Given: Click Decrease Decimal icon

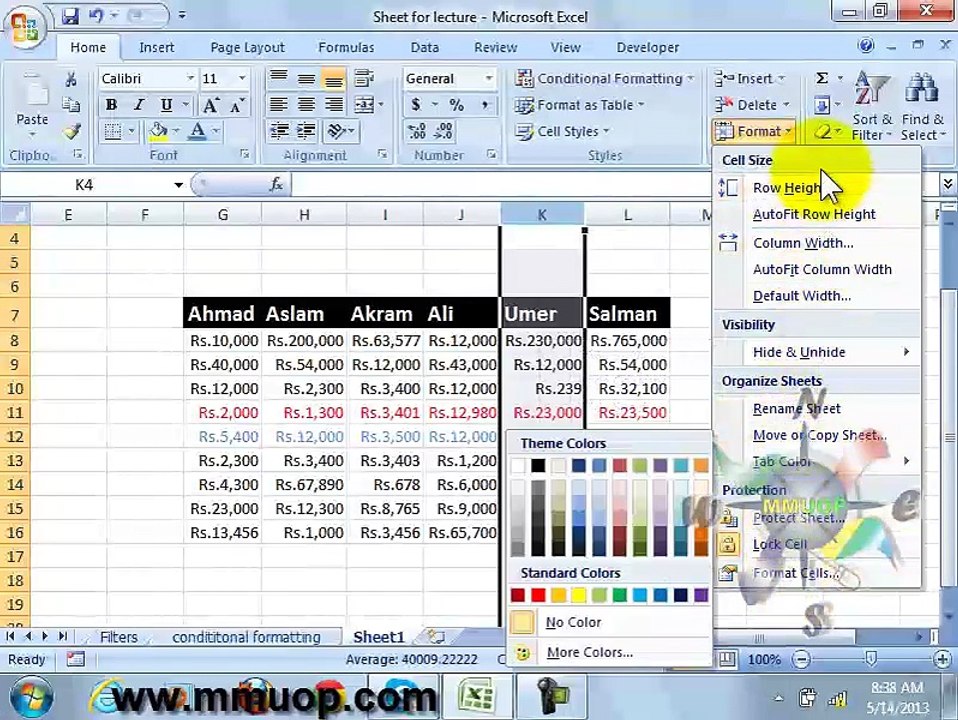Looking at the screenshot, I should (x=444, y=131).
